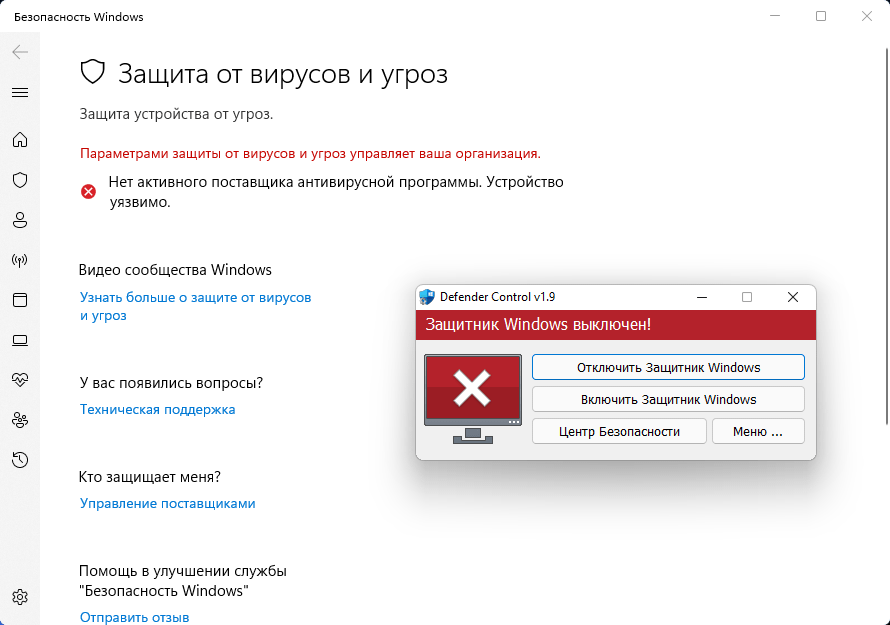Click 'Отключить Защитник Windows' button
This screenshot has width=890, height=625.
click(668, 367)
